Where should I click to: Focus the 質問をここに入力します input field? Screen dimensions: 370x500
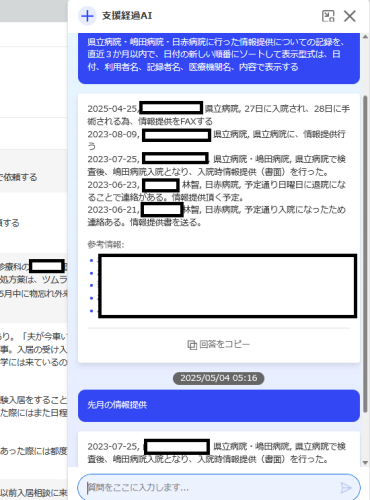[x=219, y=488]
